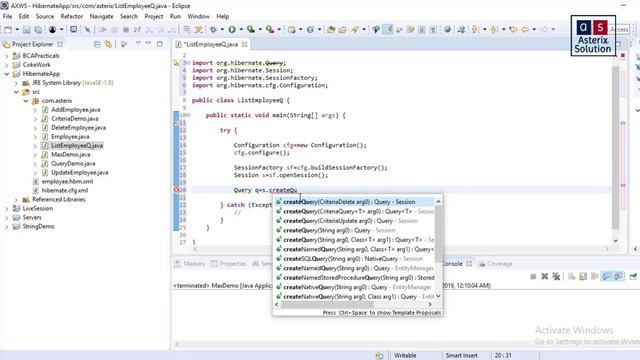Open AddEmployee.java in Project Explorer
This screenshot has height=360, width=640.
tap(76, 110)
